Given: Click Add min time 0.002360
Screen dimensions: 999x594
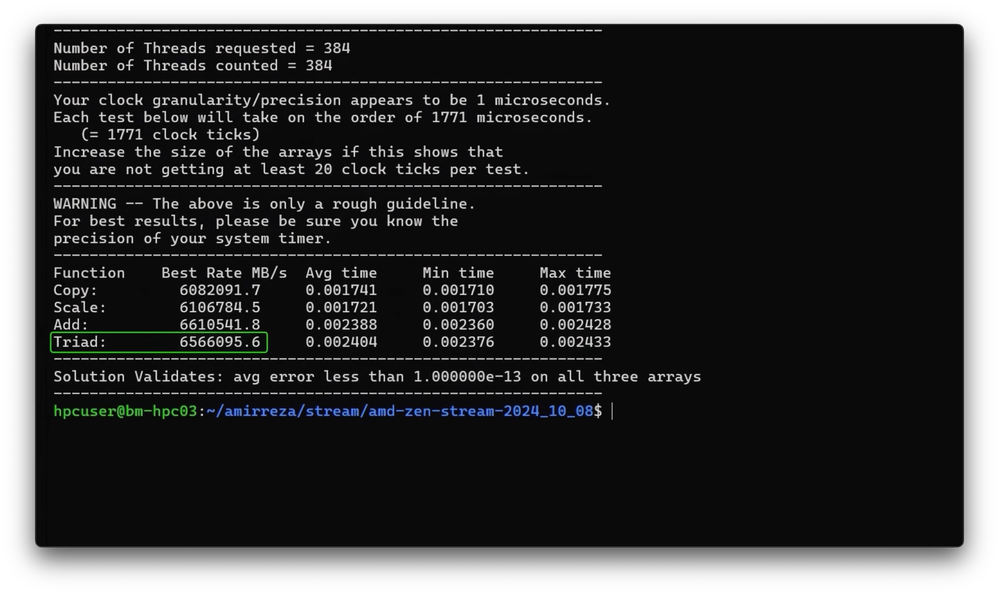Looking at the screenshot, I should pos(458,324).
